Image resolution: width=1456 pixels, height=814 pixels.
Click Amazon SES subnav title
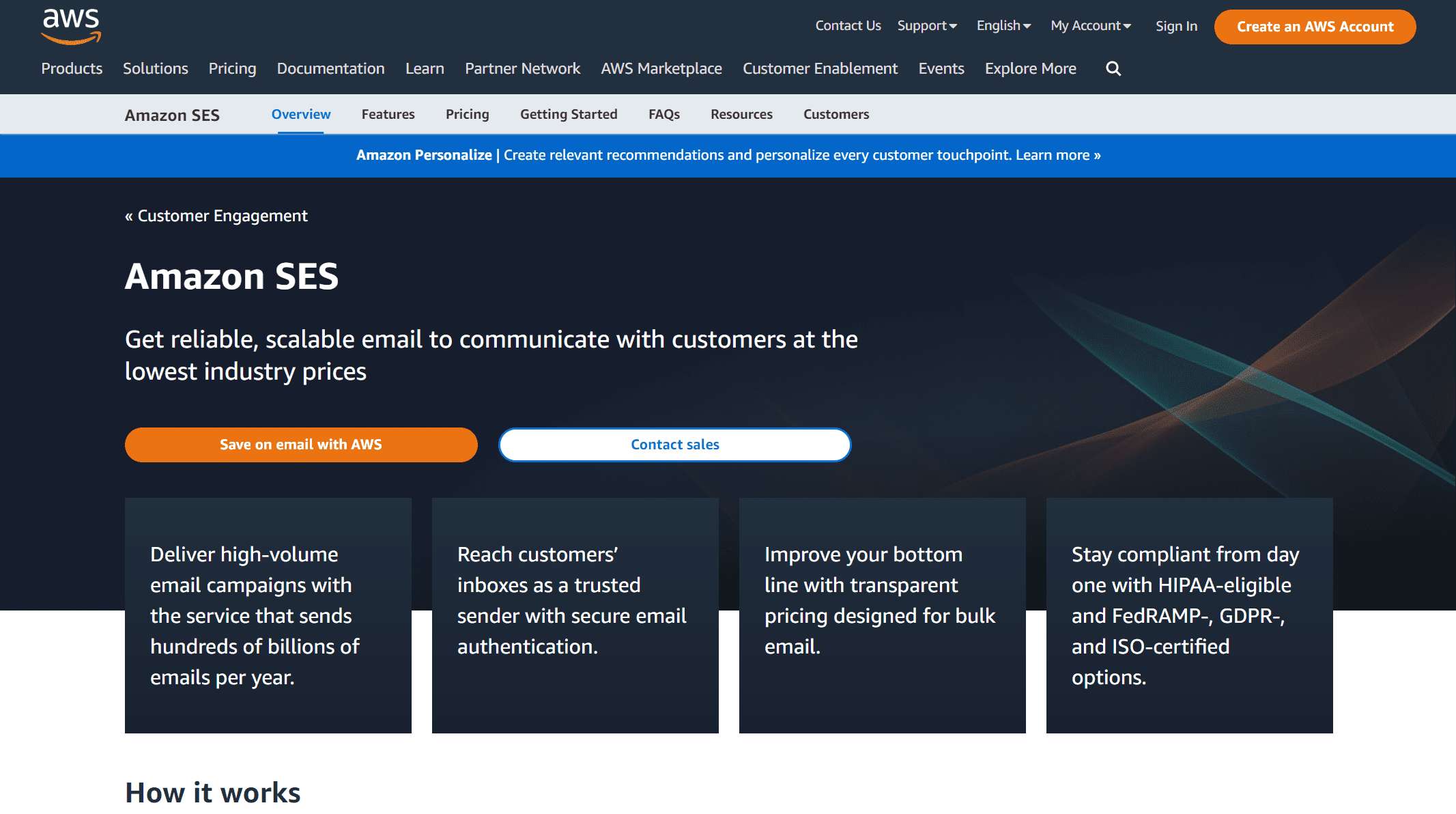click(172, 115)
